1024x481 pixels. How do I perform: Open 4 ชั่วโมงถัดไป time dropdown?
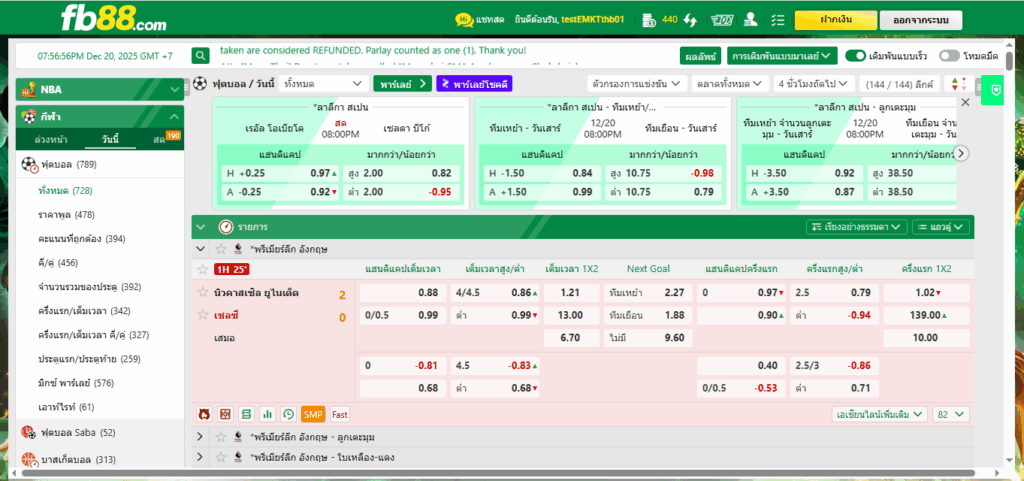814,84
